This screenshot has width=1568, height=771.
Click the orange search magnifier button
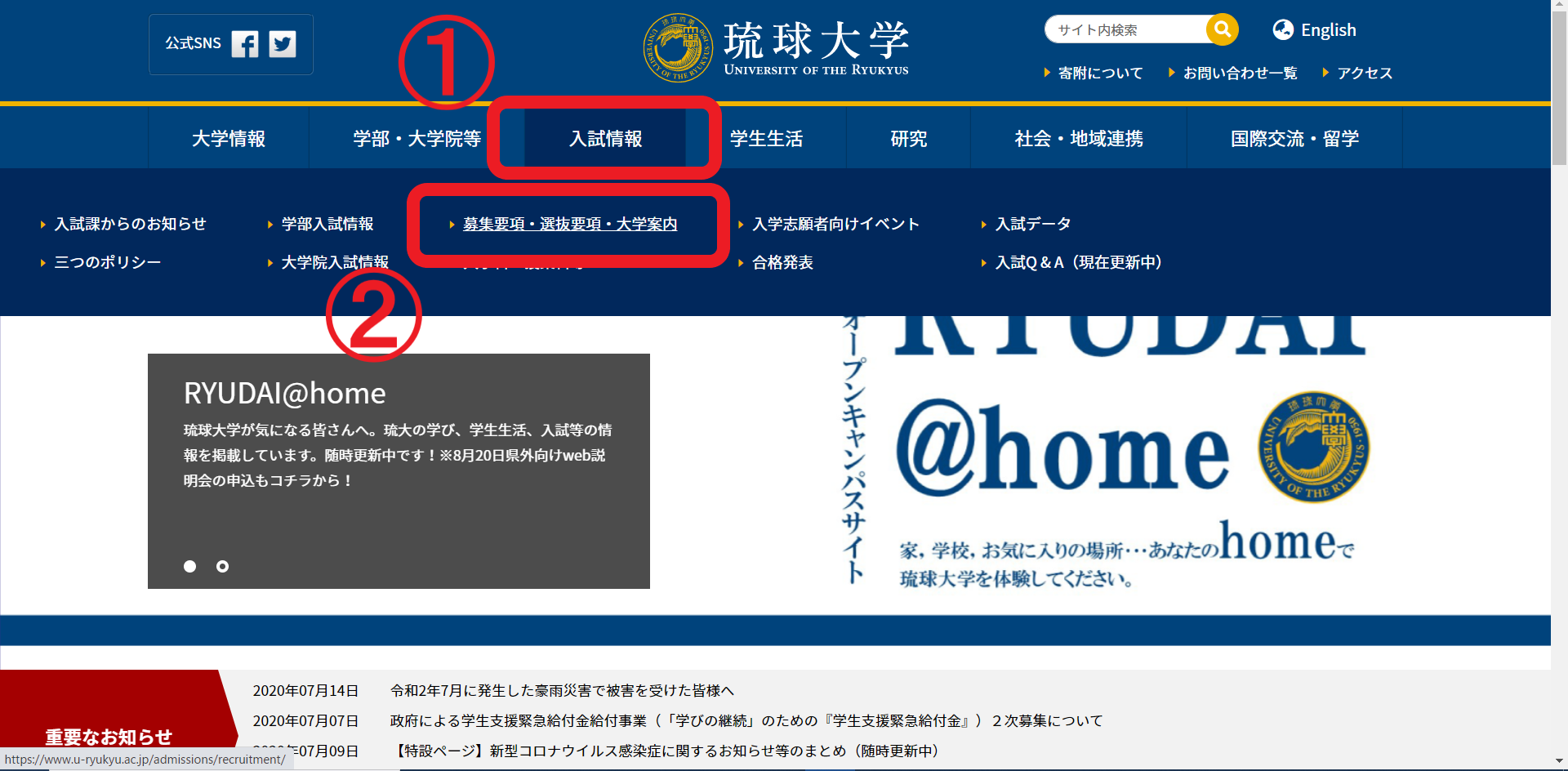[x=1222, y=29]
